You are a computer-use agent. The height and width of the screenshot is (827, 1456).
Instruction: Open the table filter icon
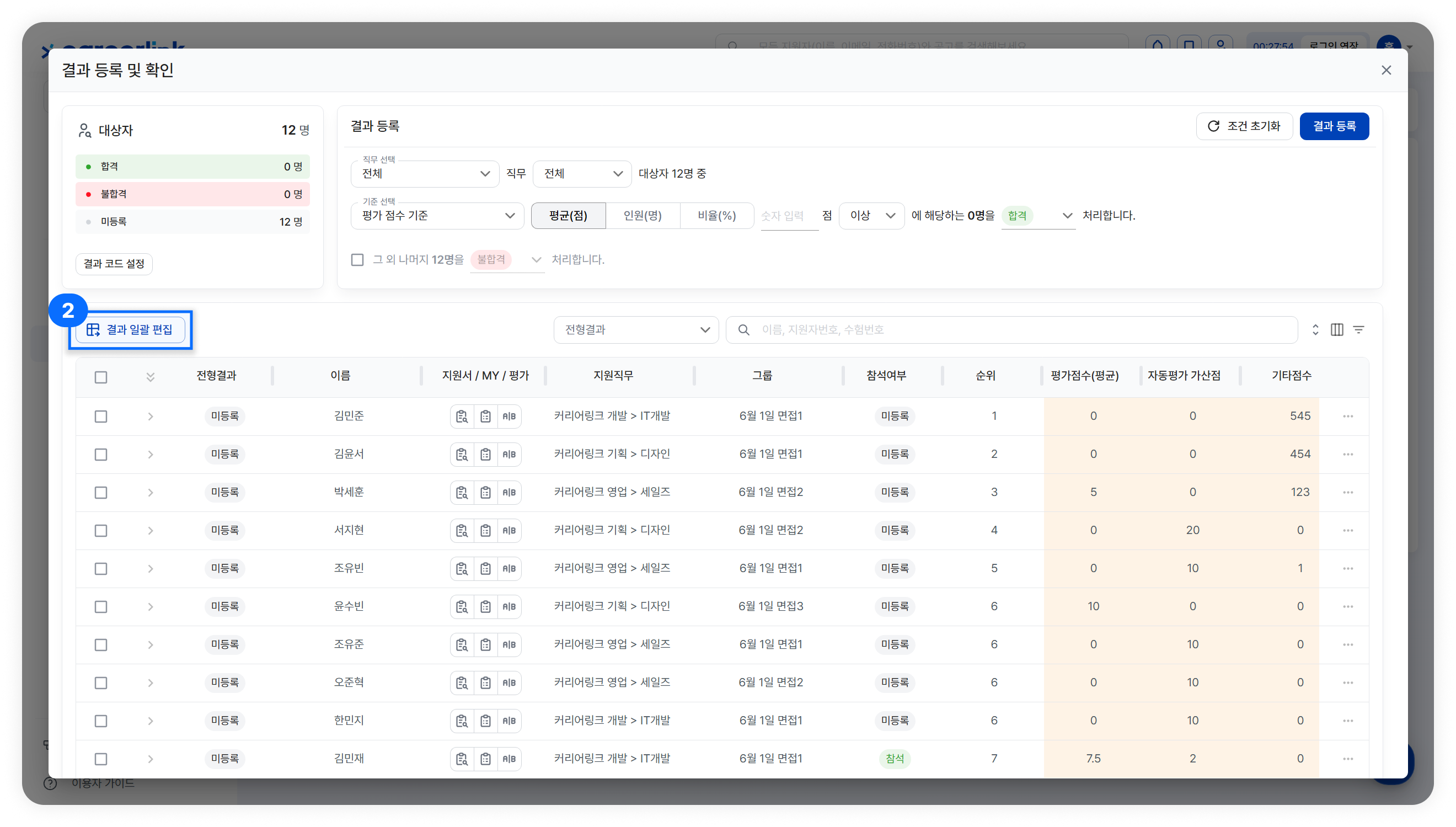[x=1358, y=329]
